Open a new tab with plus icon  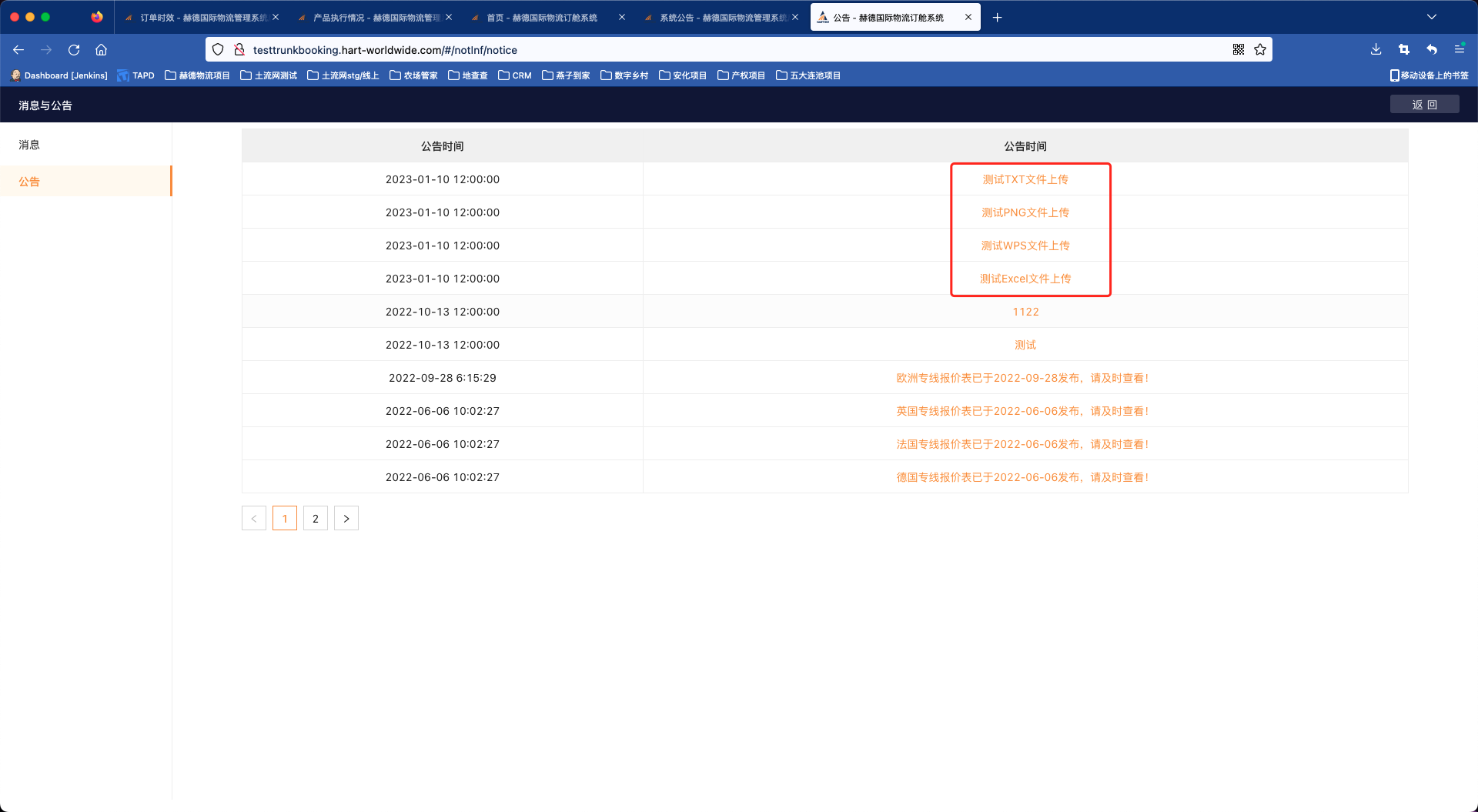997,18
